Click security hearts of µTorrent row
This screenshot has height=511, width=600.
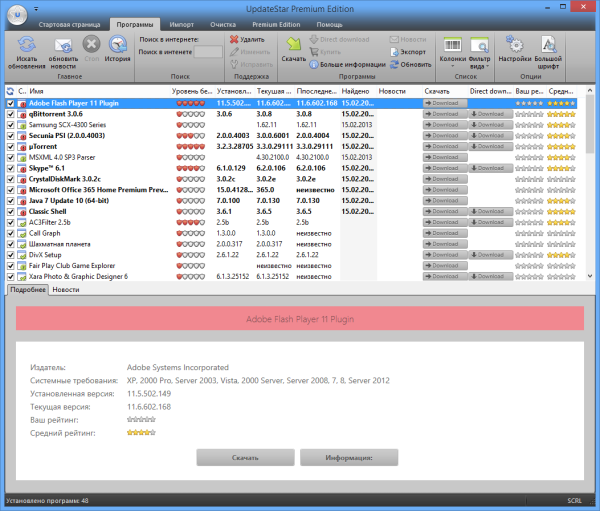coord(191,147)
